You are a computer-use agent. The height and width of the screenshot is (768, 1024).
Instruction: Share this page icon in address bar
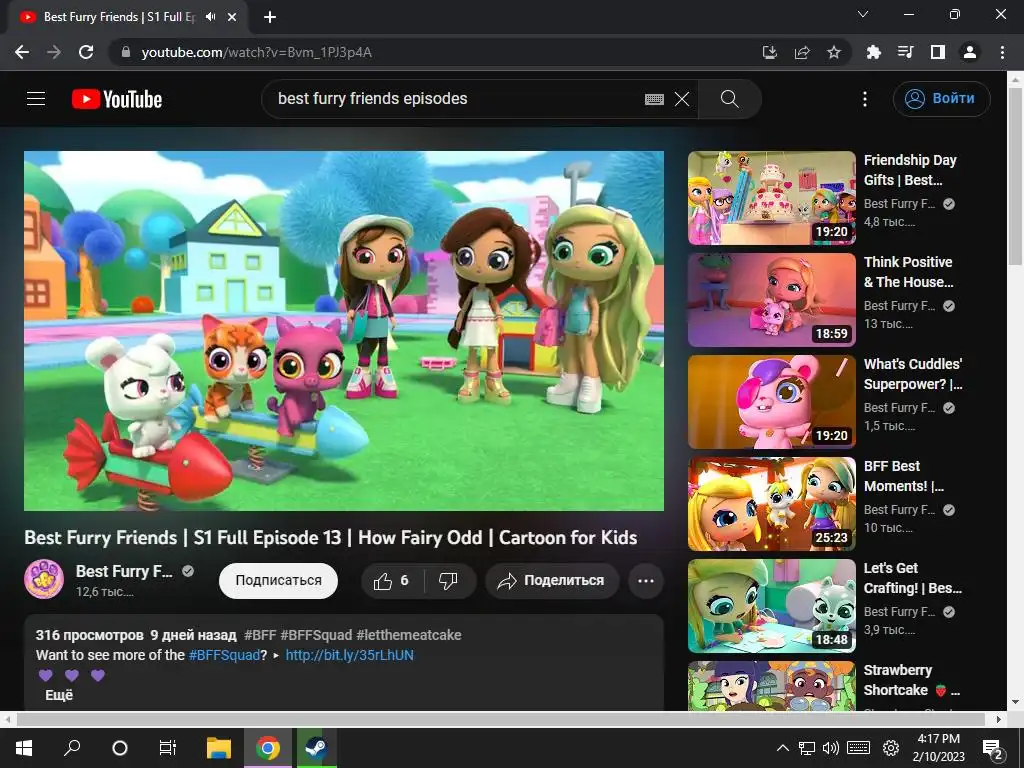click(x=802, y=52)
